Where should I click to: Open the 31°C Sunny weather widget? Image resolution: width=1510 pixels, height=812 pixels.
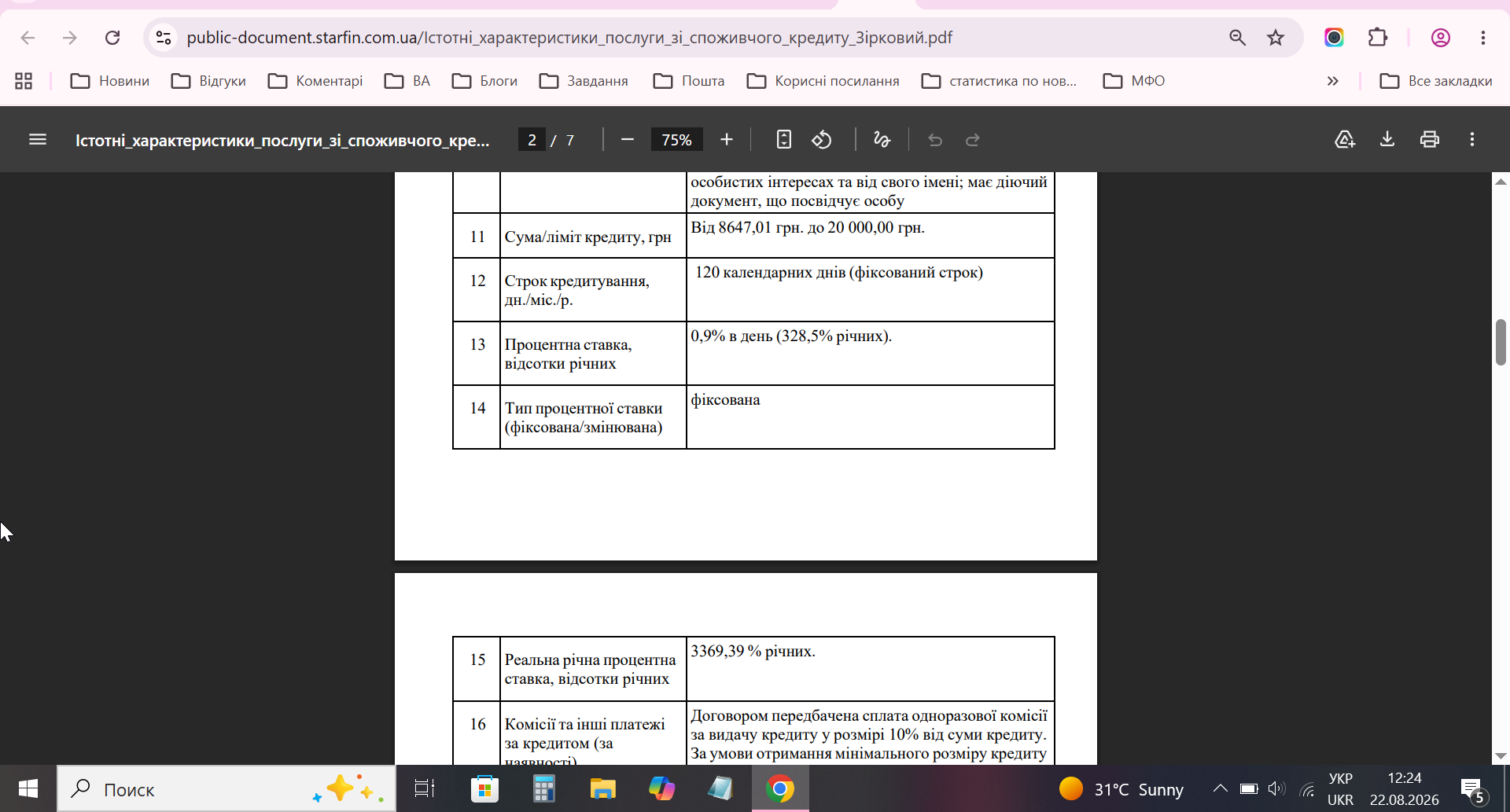[x=1121, y=788]
